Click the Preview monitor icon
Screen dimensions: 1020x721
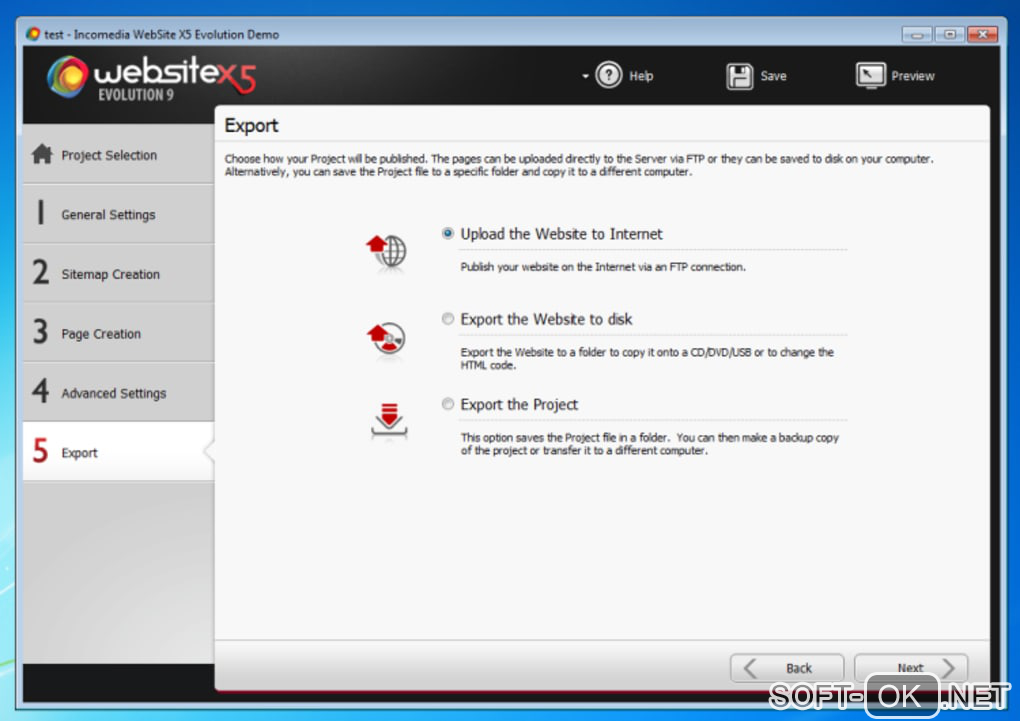pos(870,75)
